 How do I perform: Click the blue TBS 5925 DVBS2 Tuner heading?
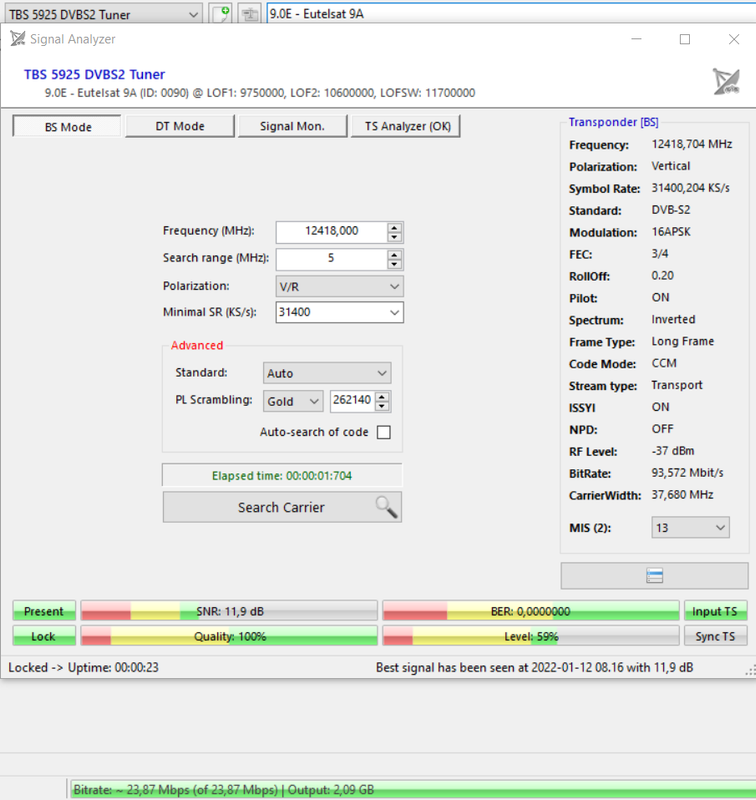coord(94,74)
